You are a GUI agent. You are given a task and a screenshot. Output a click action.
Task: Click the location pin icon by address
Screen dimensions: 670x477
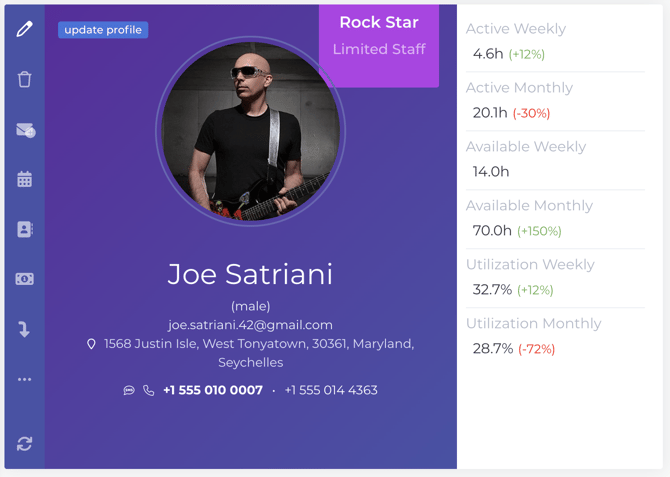coord(91,344)
